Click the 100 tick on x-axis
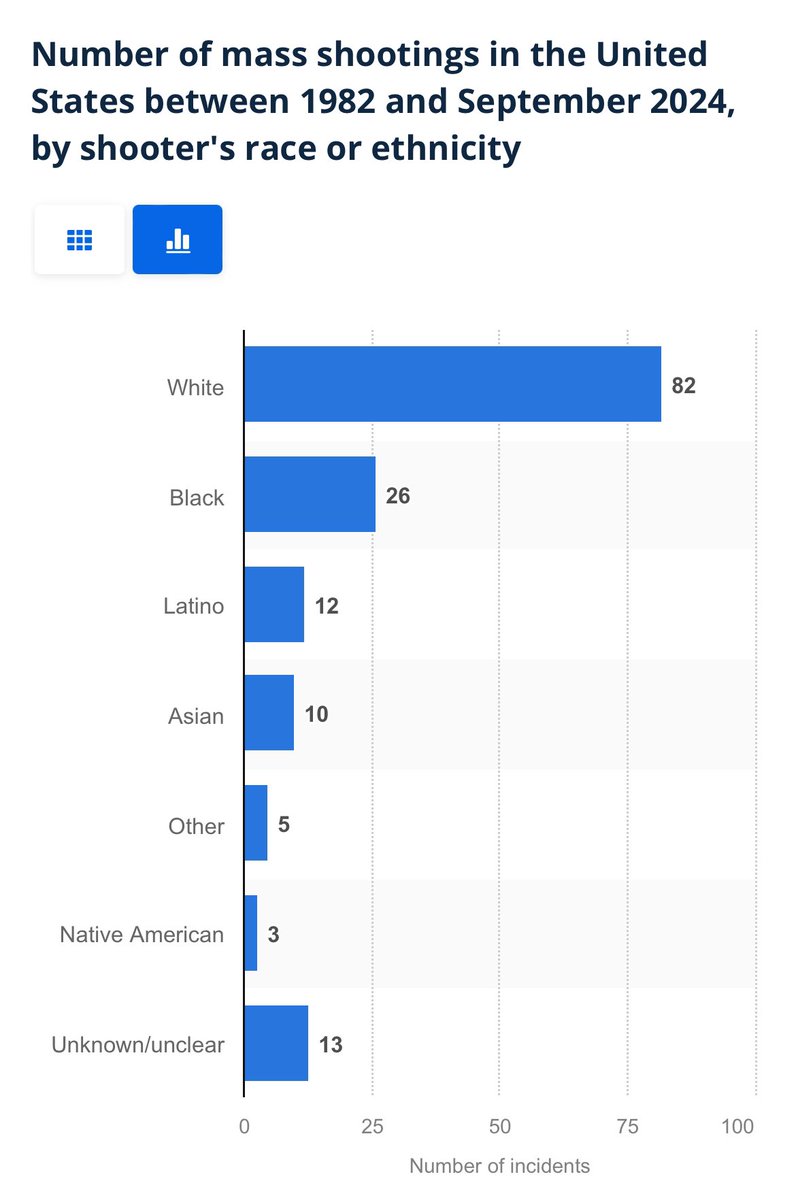 point(738,1126)
